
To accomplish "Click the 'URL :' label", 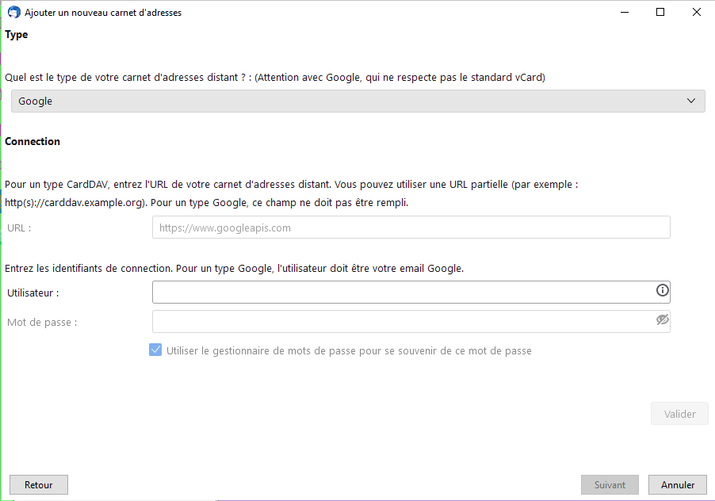I will (x=19, y=228).
